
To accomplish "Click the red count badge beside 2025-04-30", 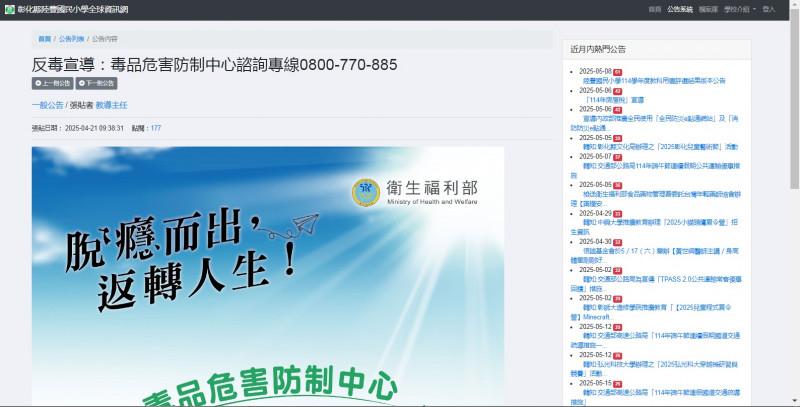I will click(617, 242).
